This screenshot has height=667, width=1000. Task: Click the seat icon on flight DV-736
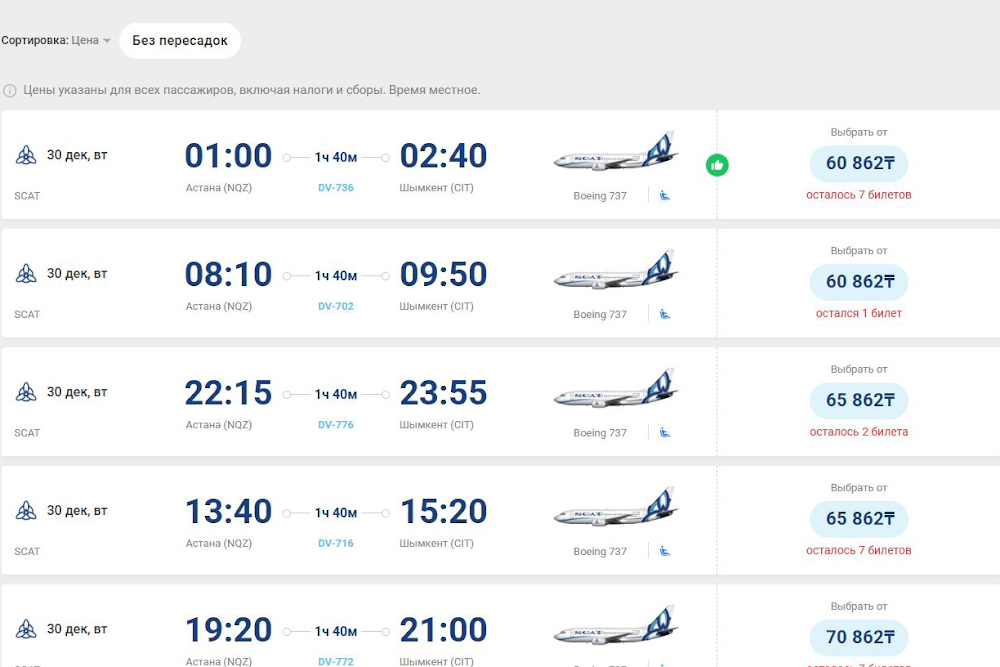[x=665, y=195]
